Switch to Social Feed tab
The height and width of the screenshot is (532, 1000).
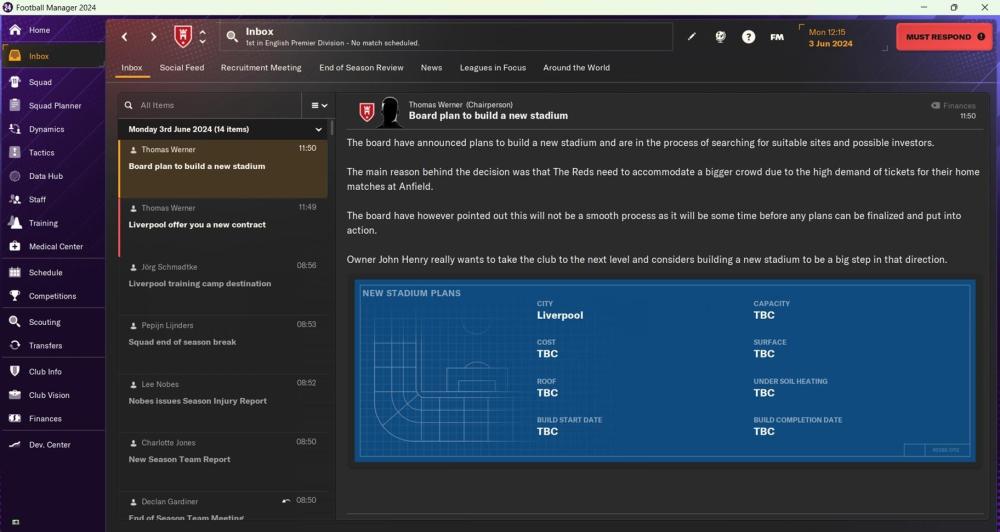click(182, 68)
